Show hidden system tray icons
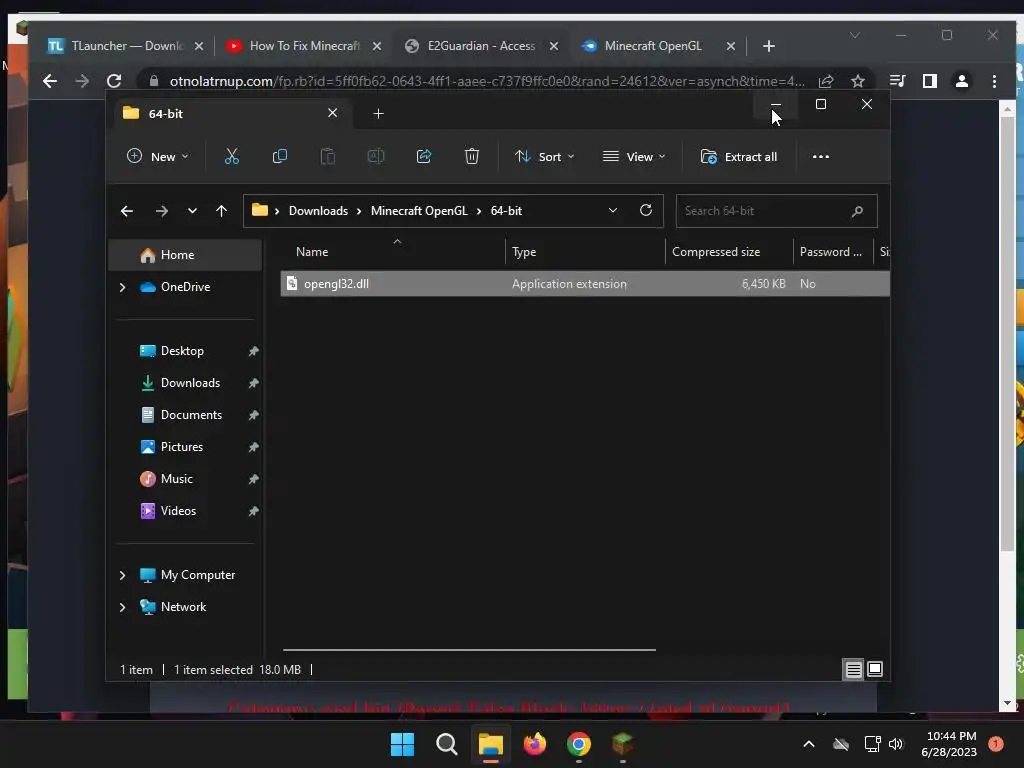The width and height of the screenshot is (1024, 768). coord(808,744)
